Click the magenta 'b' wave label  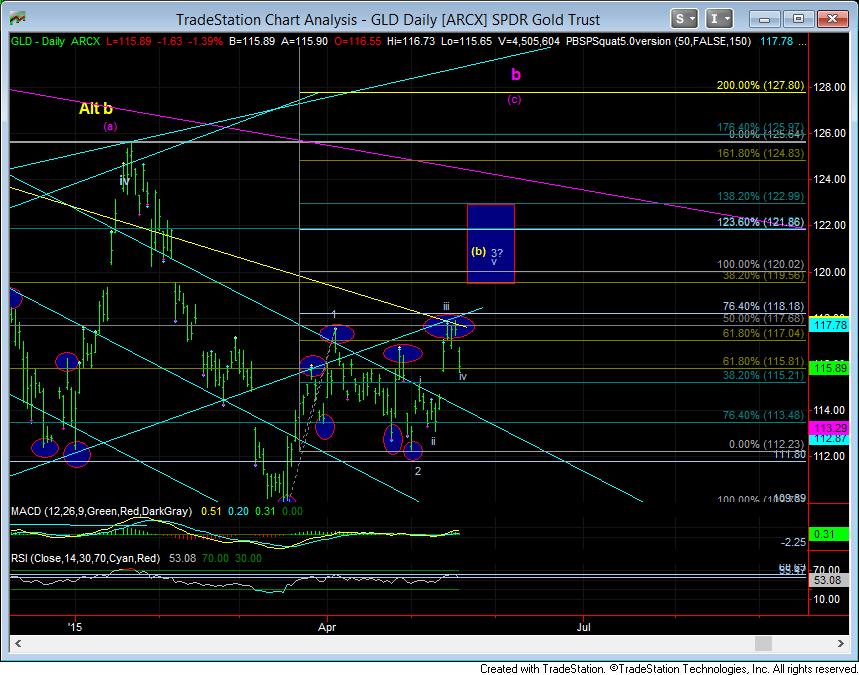(x=516, y=75)
